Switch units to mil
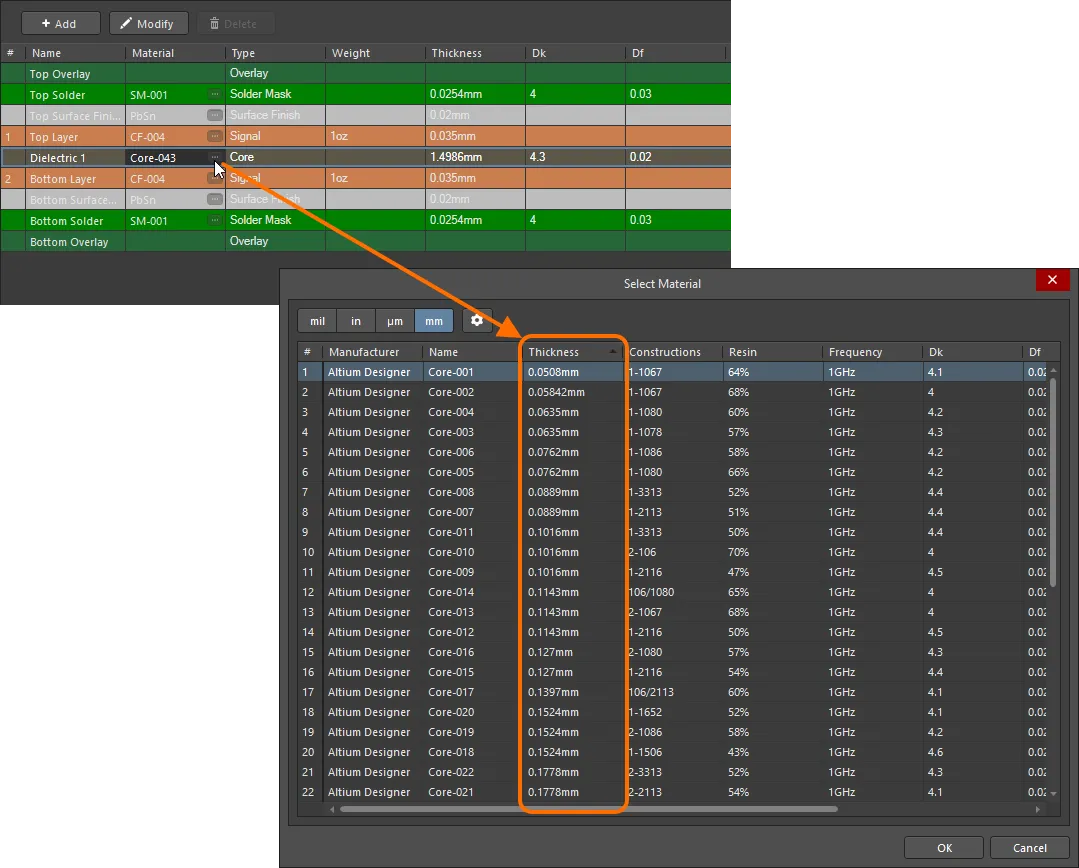The width and height of the screenshot is (1079, 868). click(317, 321)
